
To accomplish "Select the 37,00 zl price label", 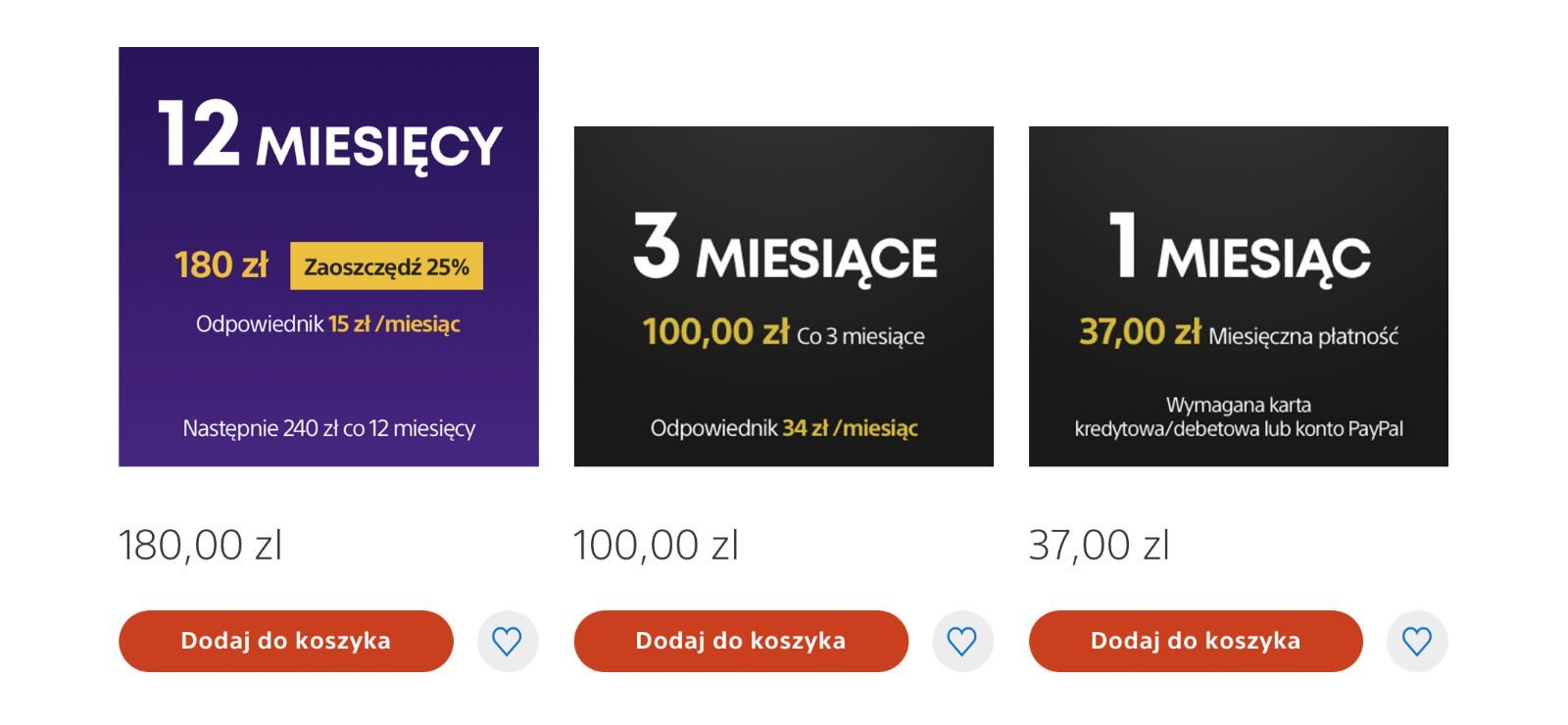I will pyautogui.click(x=1100, y=545).
